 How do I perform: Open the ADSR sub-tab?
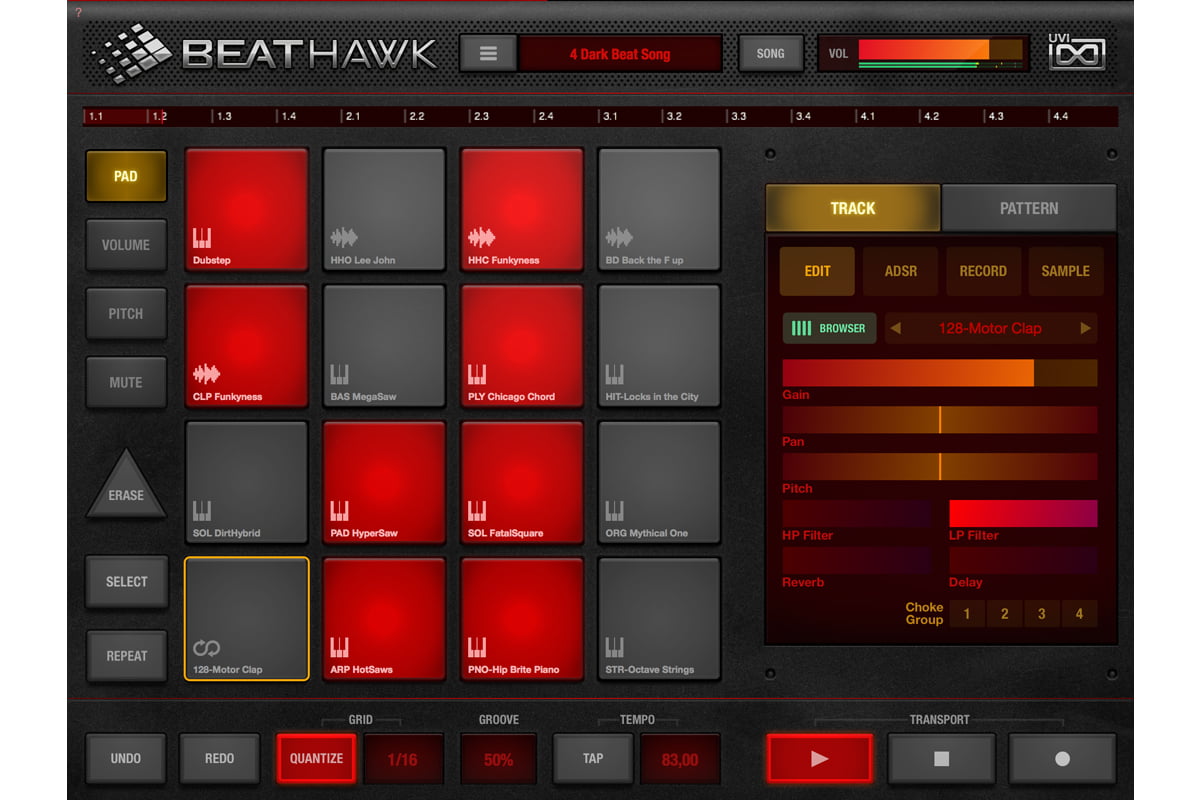pyautogui.click(x=900, y=271)
